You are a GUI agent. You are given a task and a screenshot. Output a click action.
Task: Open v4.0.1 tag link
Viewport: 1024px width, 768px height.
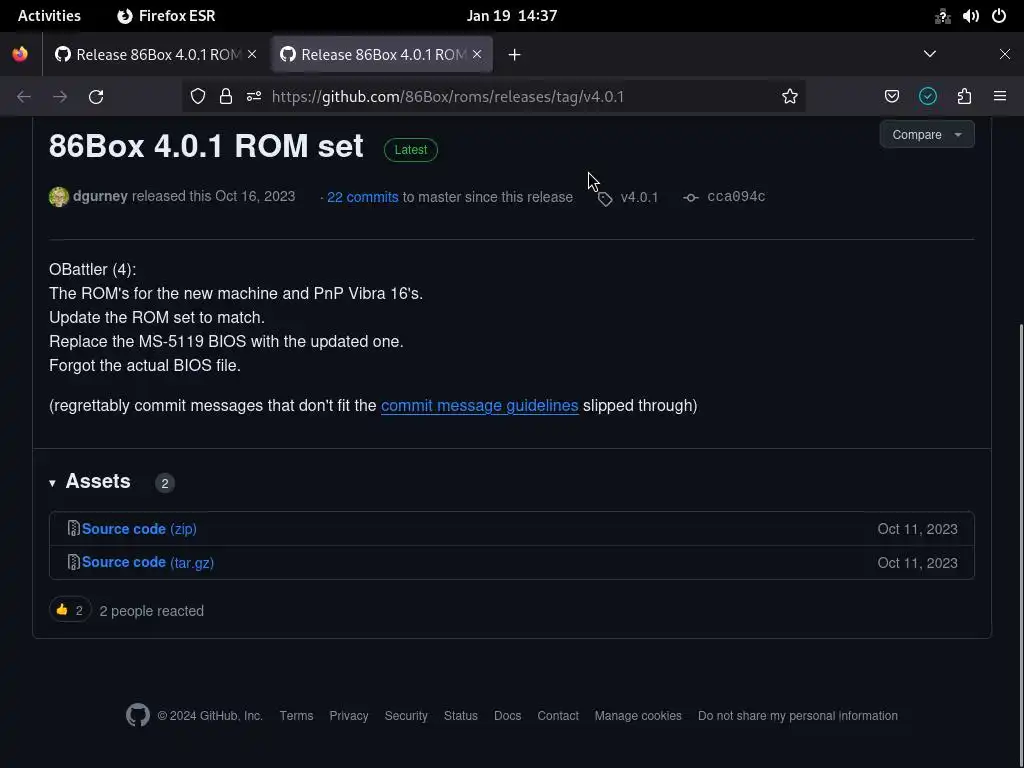point(639,197)
